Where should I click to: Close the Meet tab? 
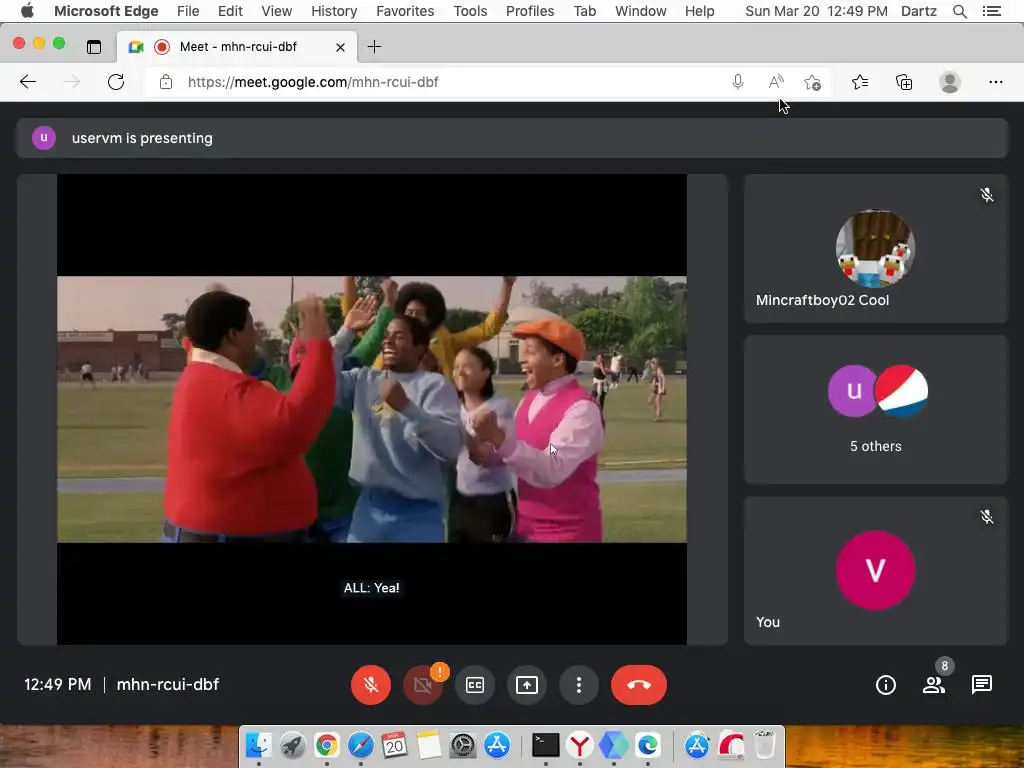pyautogui.click(x=340, y=47)
